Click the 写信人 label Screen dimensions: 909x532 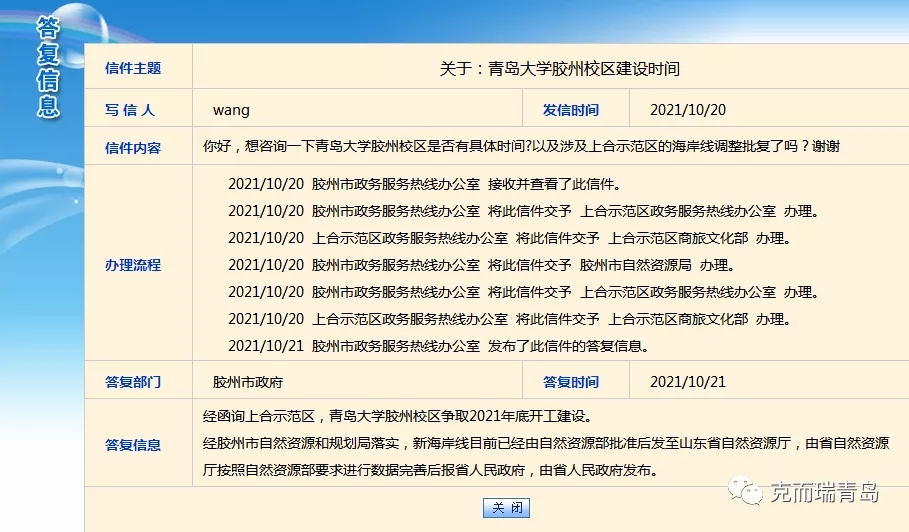tap(130, 110)
